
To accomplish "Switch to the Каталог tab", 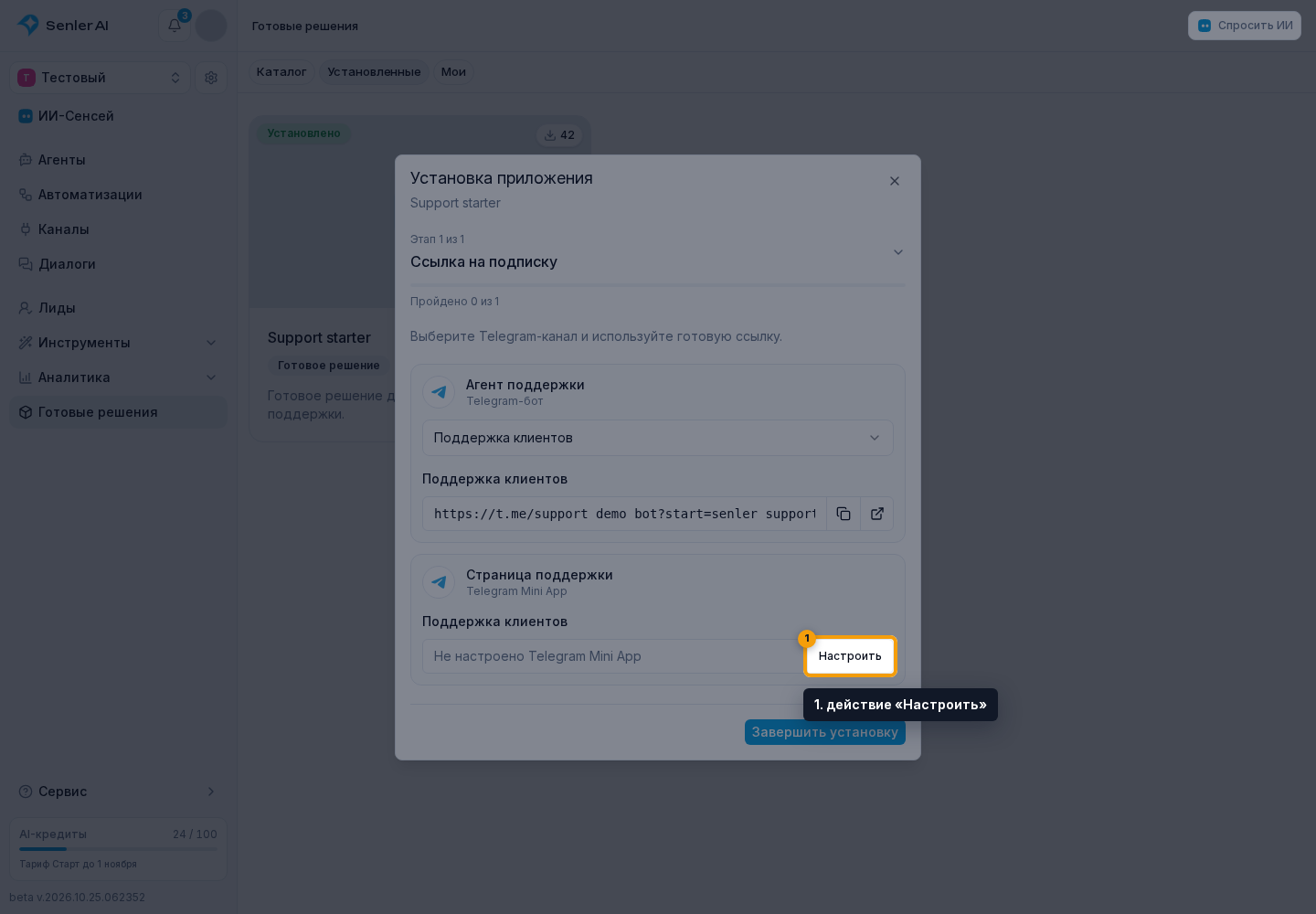I will coord(281,72).
